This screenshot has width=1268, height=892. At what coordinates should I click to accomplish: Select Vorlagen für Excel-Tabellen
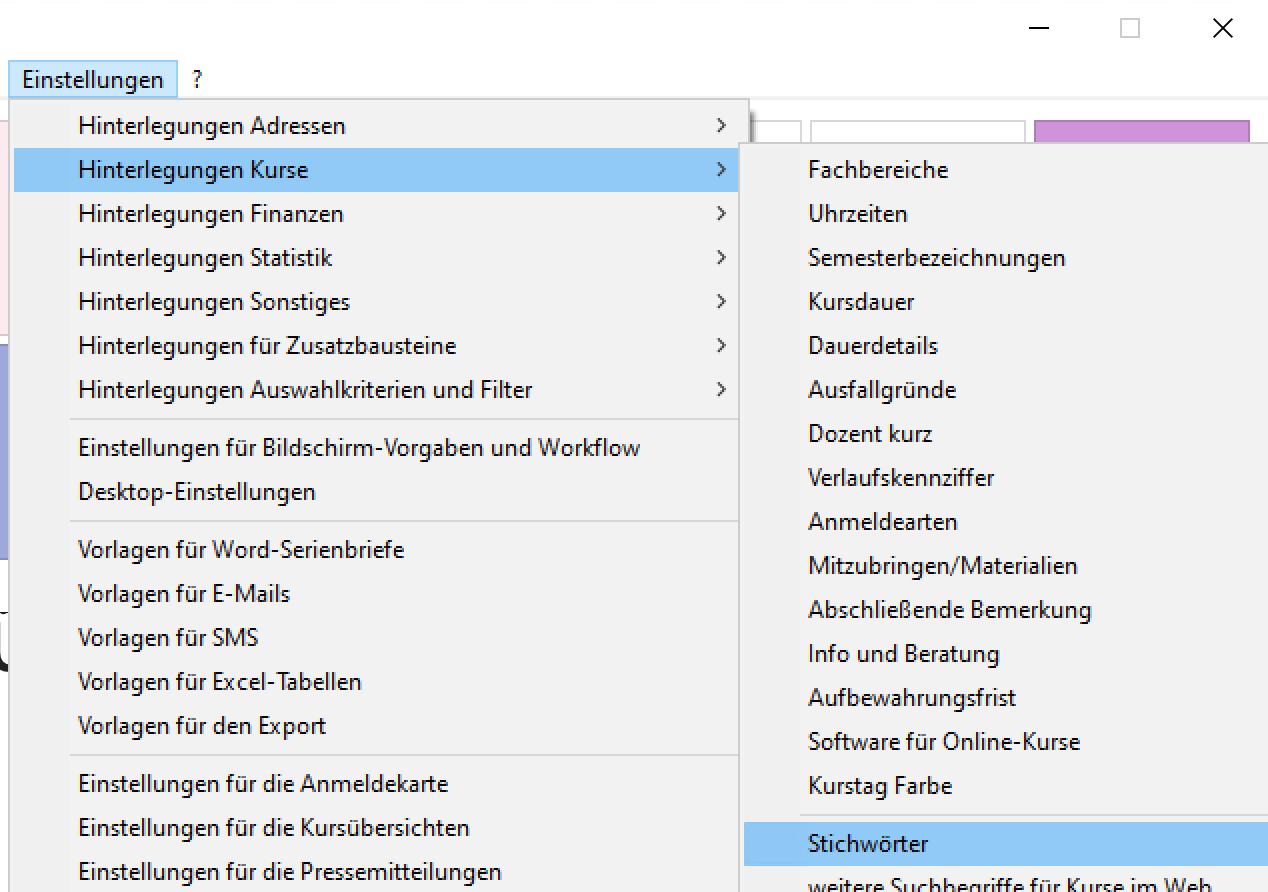point(376,682)
